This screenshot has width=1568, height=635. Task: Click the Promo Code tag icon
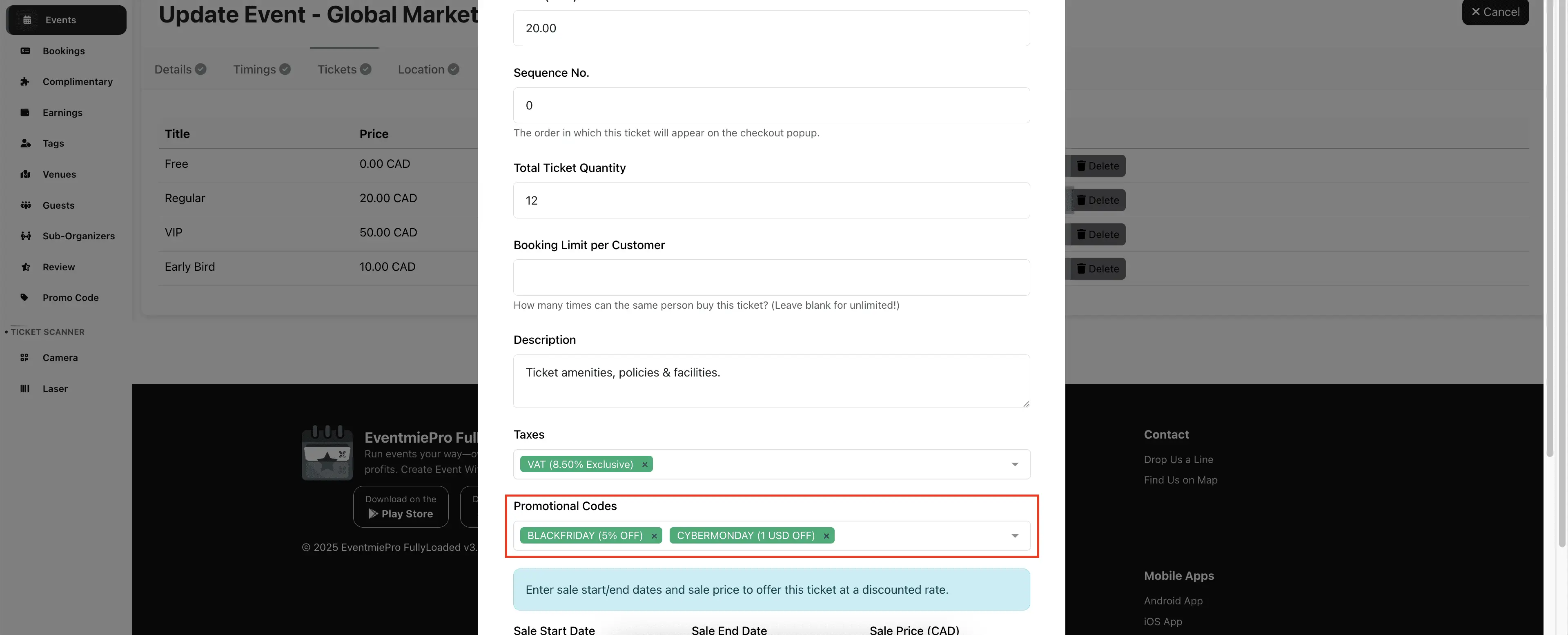tap(25, 298)
